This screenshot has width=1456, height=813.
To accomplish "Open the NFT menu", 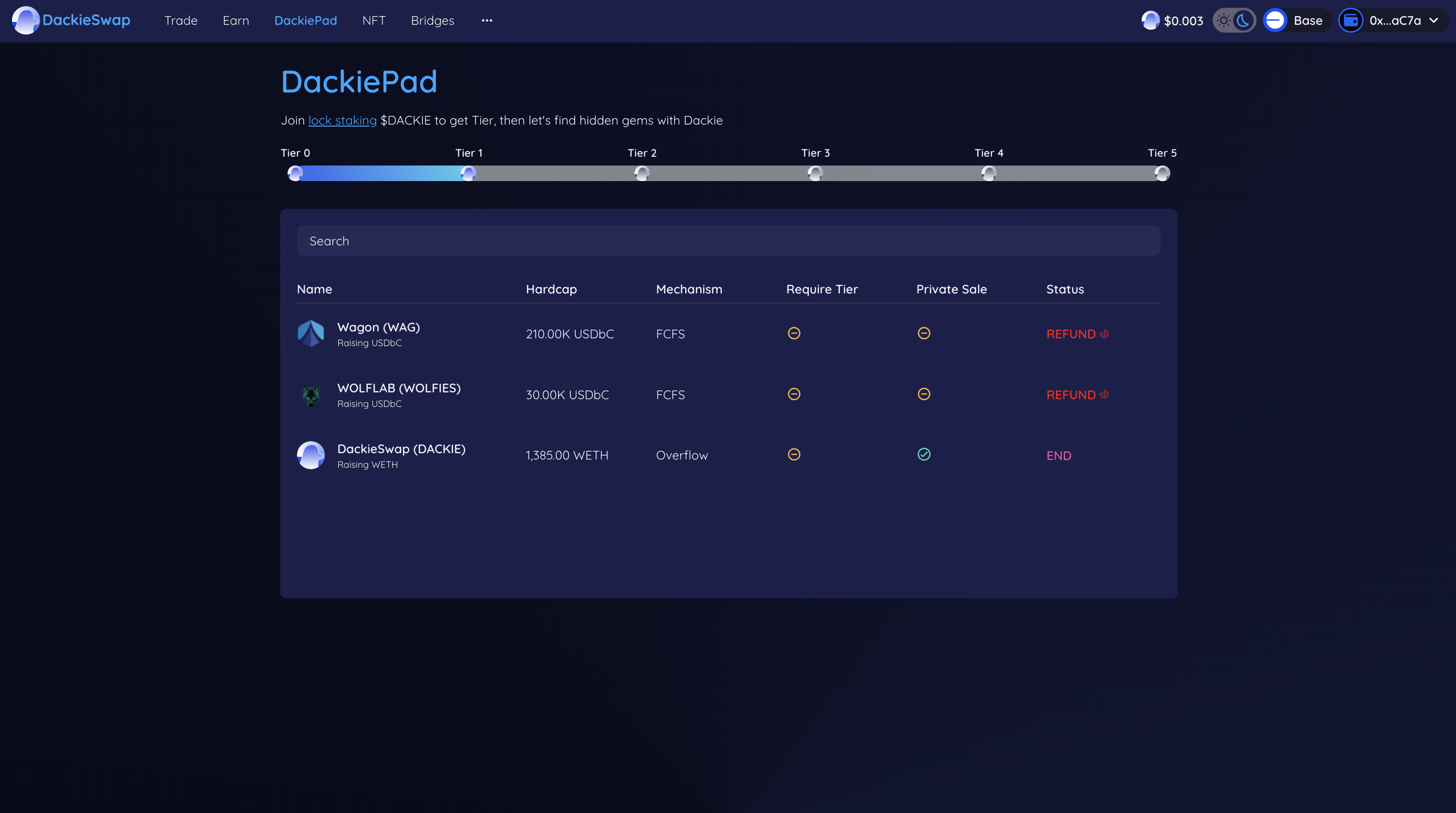I will [374, 20].
